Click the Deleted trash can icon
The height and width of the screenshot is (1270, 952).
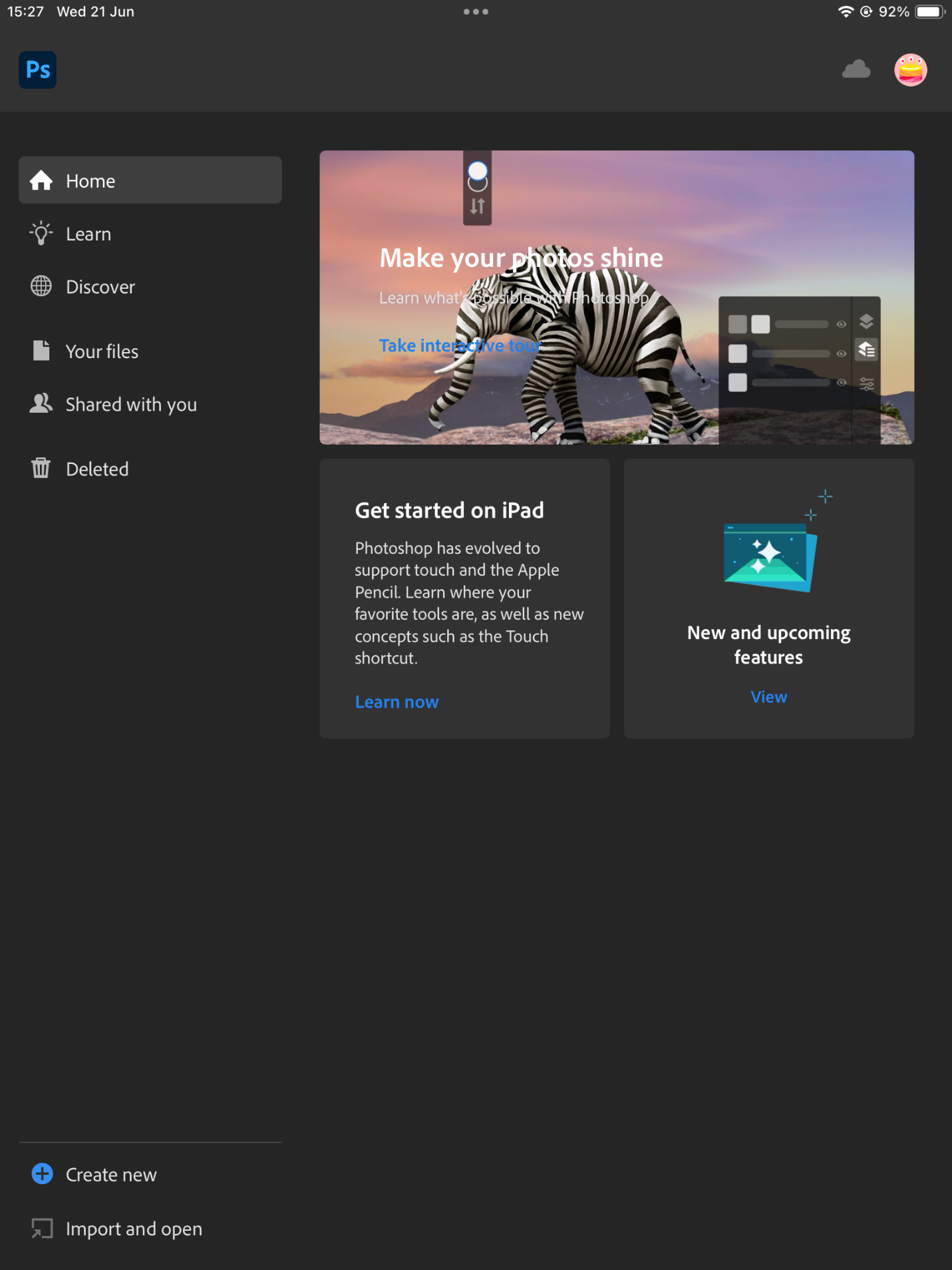pyautogui.click(x=41, y=469)
